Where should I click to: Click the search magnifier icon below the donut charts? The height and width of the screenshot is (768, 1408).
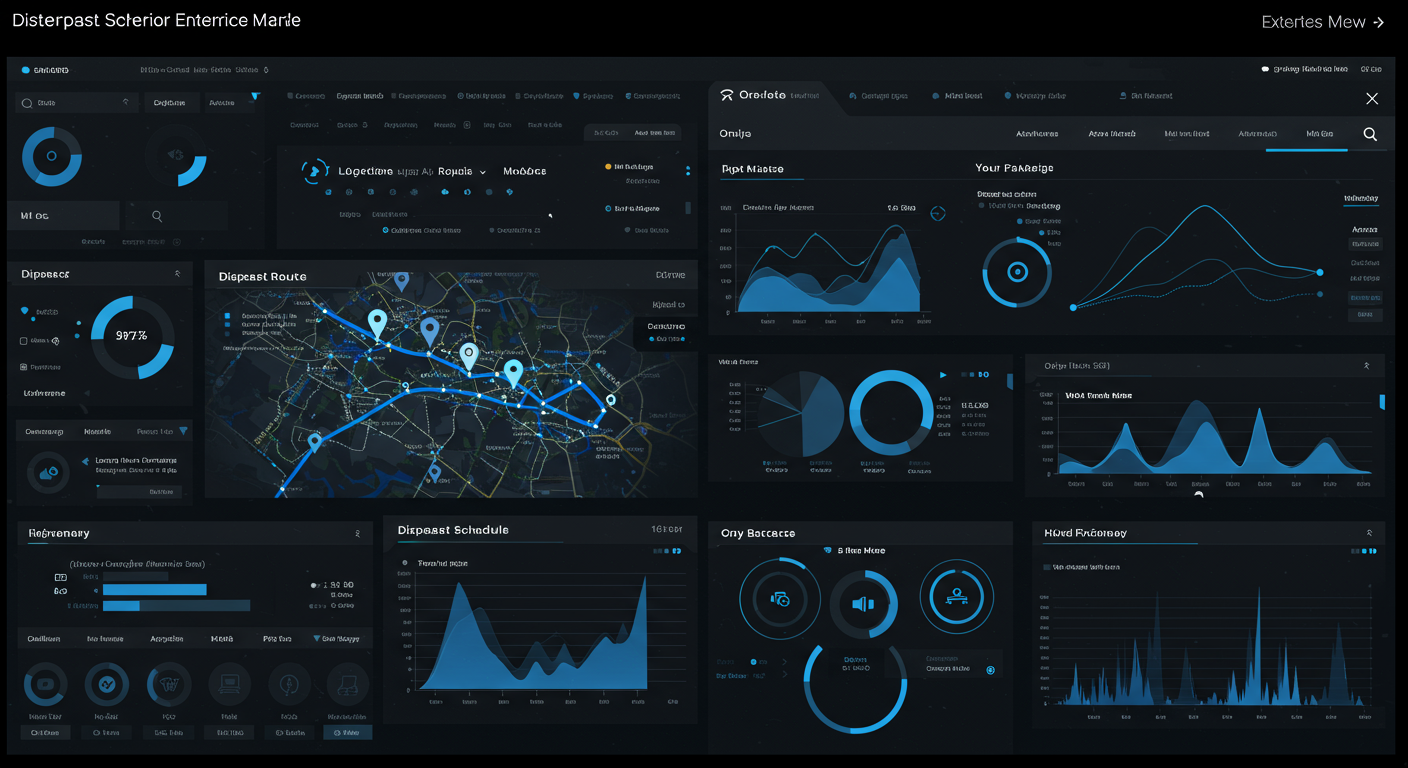[x=157, y=216]
